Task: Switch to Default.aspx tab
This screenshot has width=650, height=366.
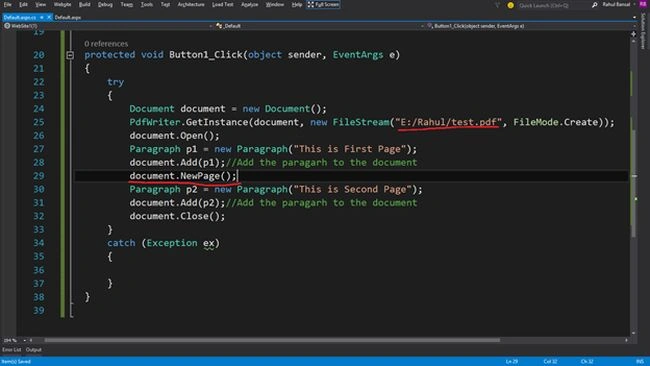Action: pyautogui.click(x=68, y=17)
